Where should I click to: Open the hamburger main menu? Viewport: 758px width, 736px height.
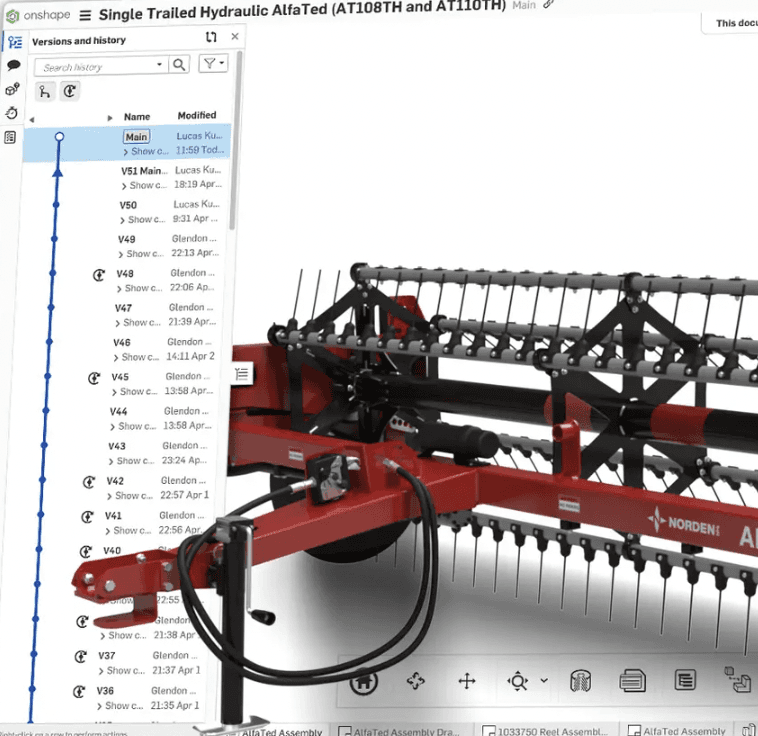[x=85, y=15]
